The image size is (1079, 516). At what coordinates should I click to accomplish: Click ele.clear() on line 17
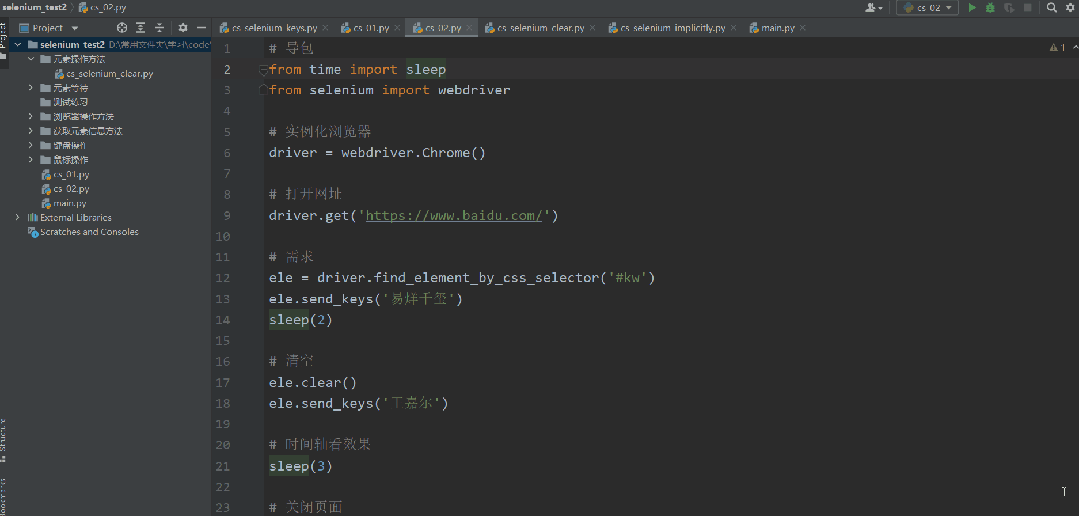point(313,383)
